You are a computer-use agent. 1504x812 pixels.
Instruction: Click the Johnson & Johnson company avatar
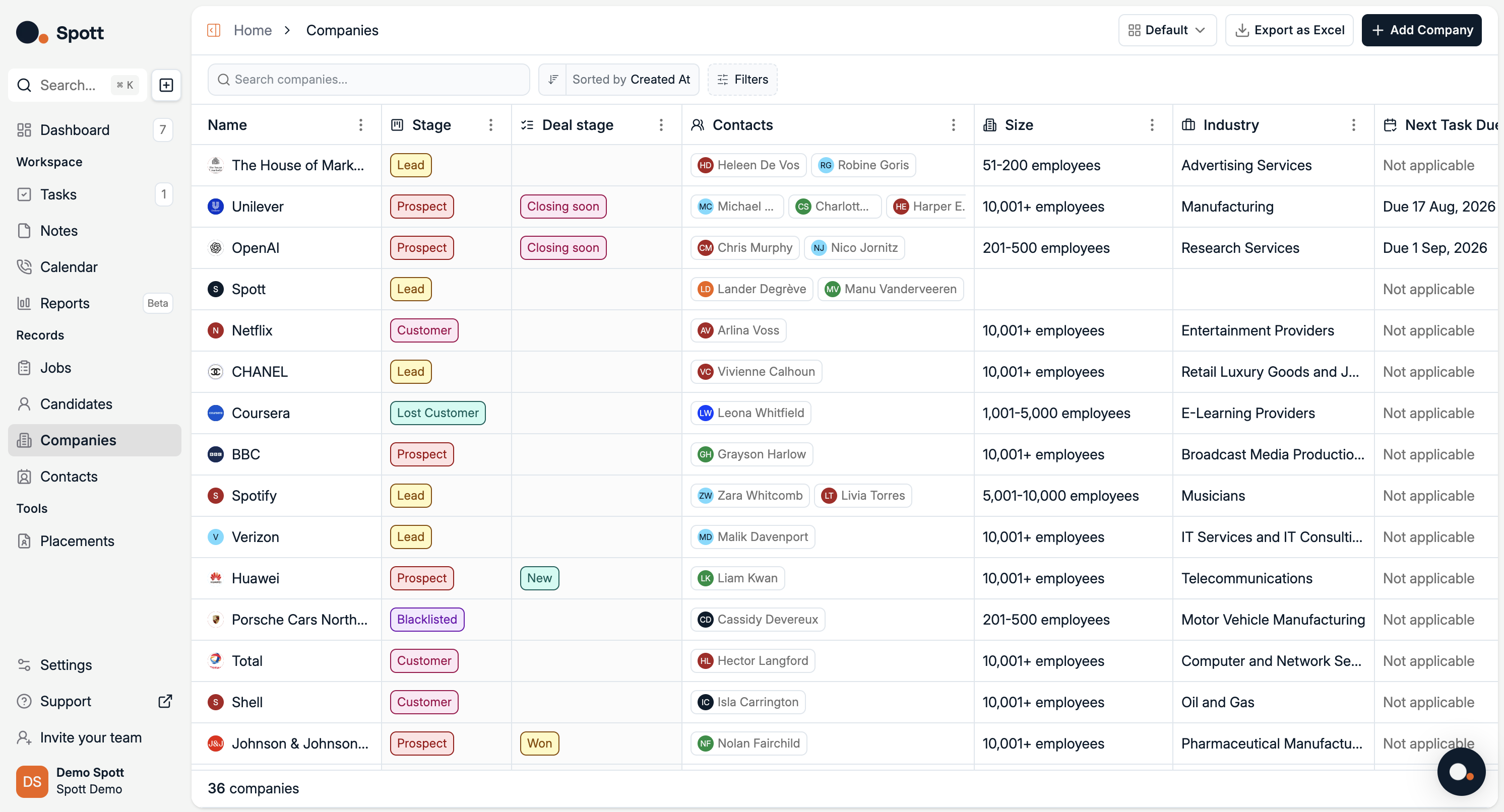point(215,744)
